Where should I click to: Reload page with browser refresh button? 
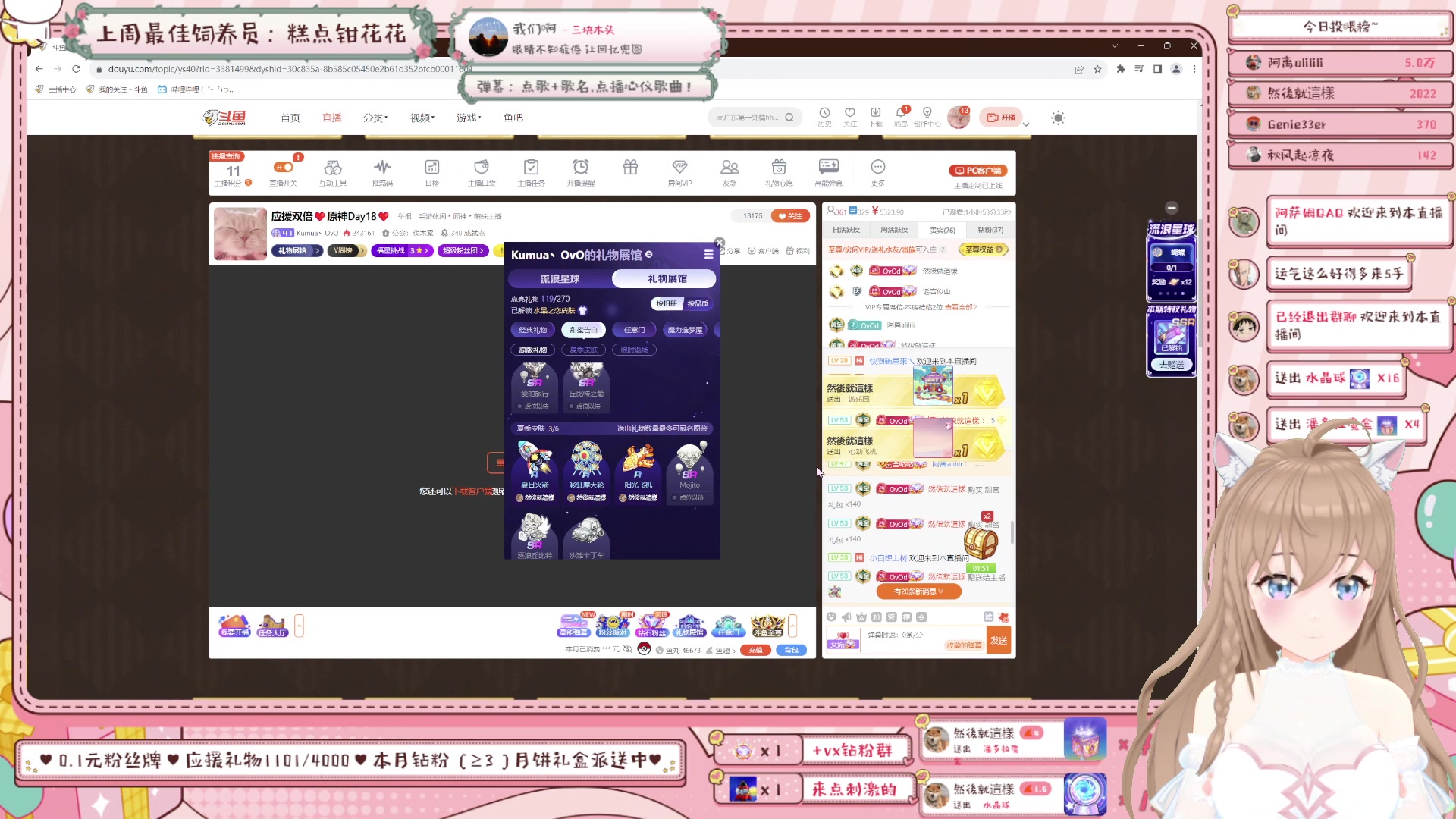[76, 69]
